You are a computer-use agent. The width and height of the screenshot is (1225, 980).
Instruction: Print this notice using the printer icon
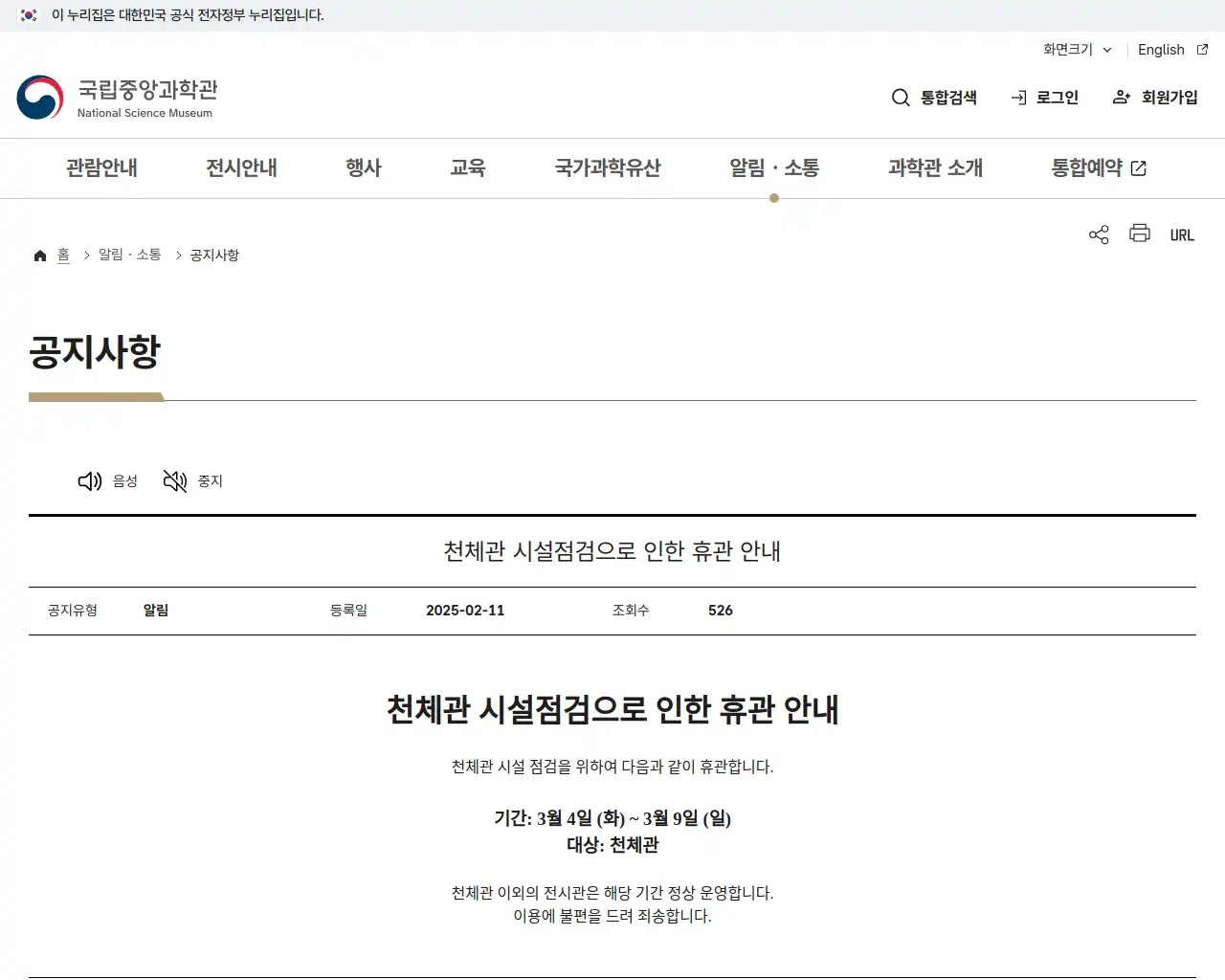(1139, 234)
